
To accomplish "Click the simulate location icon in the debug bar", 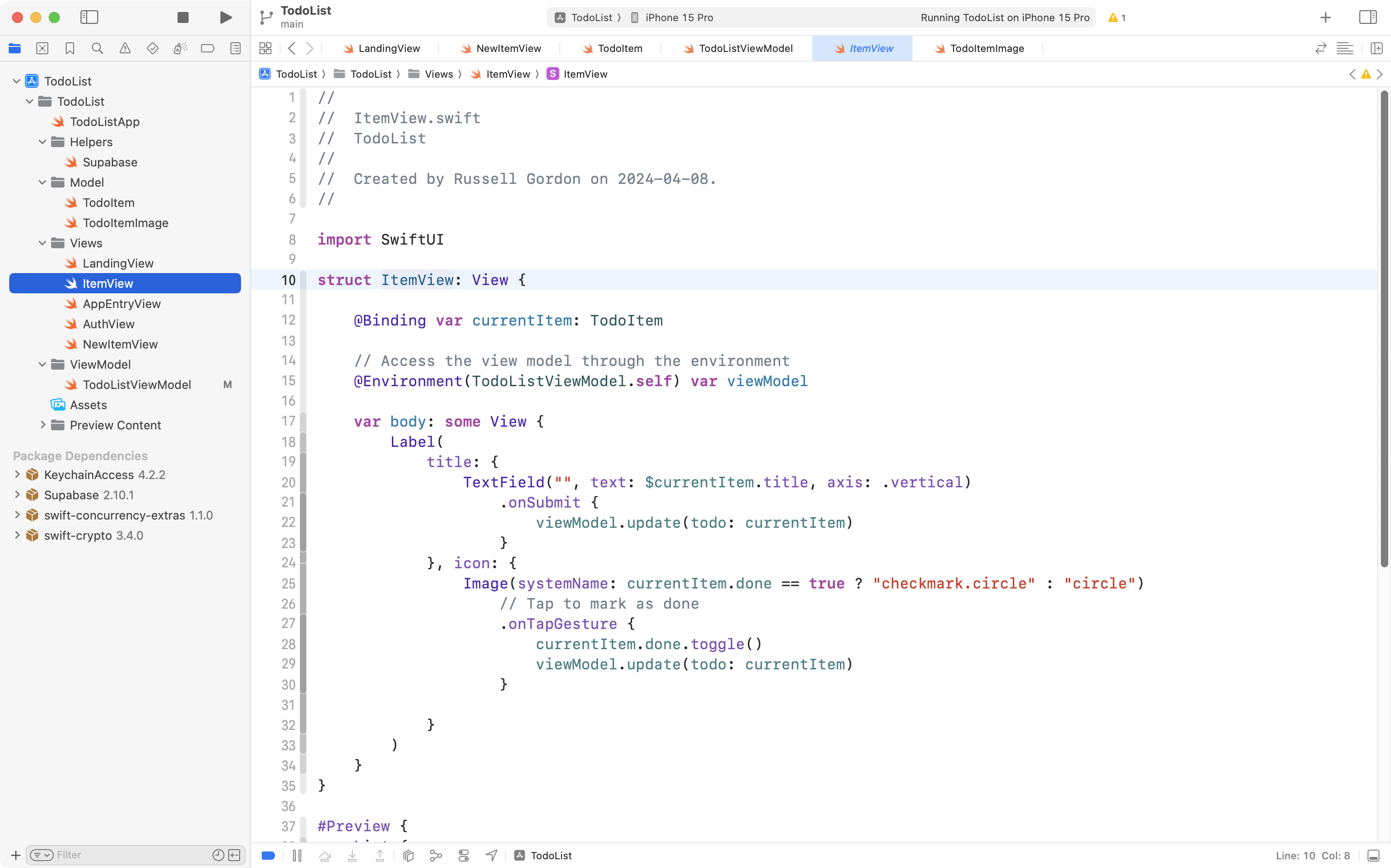I will (x=491, y=856).
